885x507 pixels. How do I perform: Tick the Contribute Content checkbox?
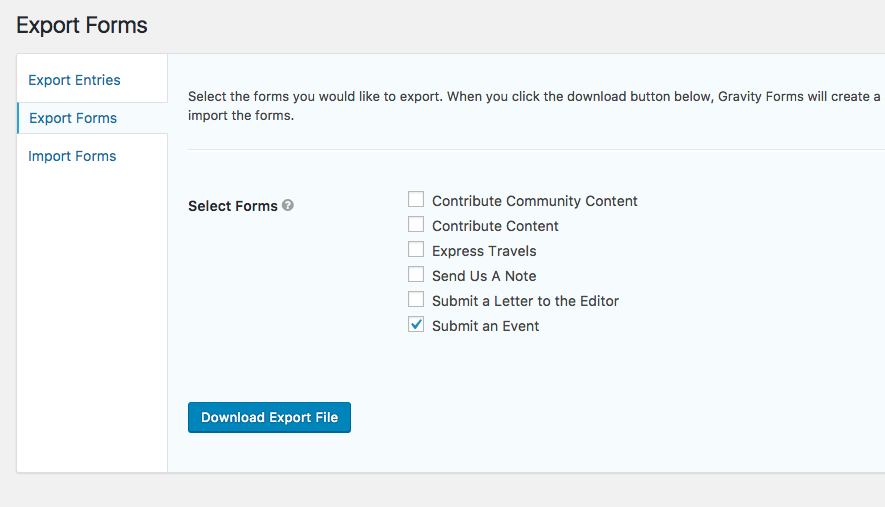point(416,225)
